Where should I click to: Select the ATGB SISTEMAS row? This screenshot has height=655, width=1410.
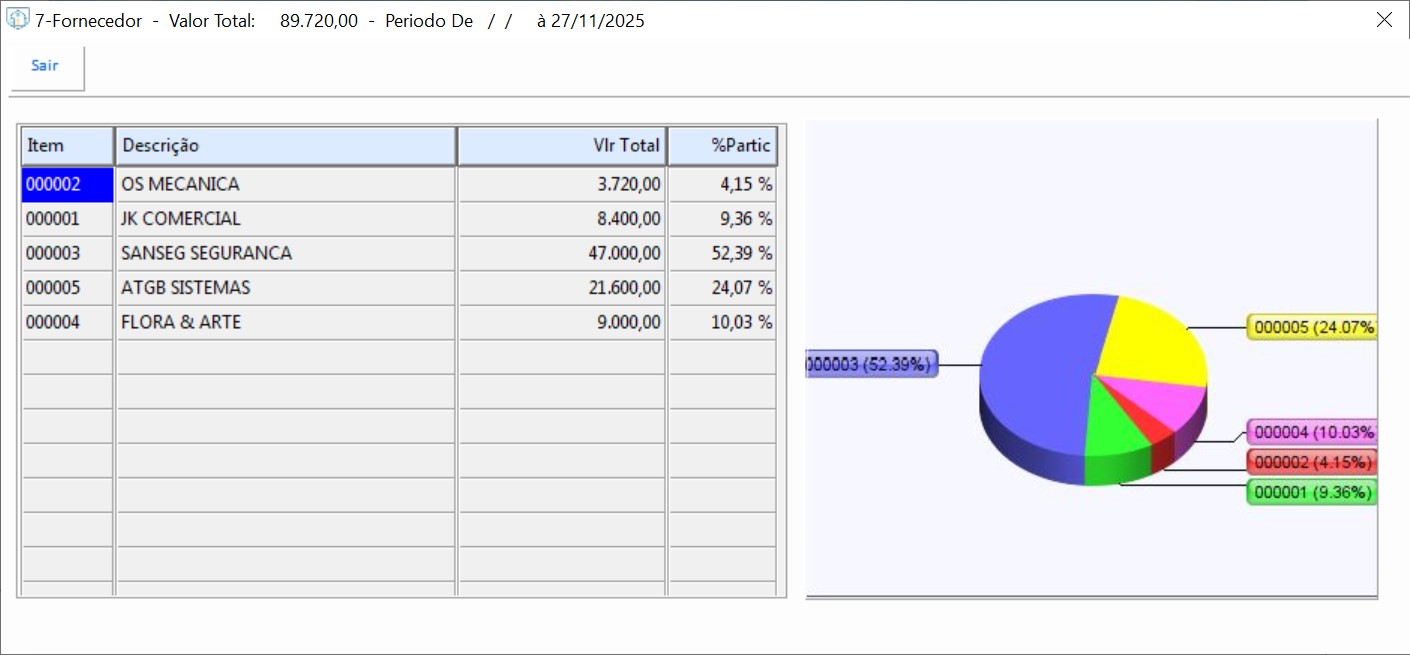coord(286,288)
